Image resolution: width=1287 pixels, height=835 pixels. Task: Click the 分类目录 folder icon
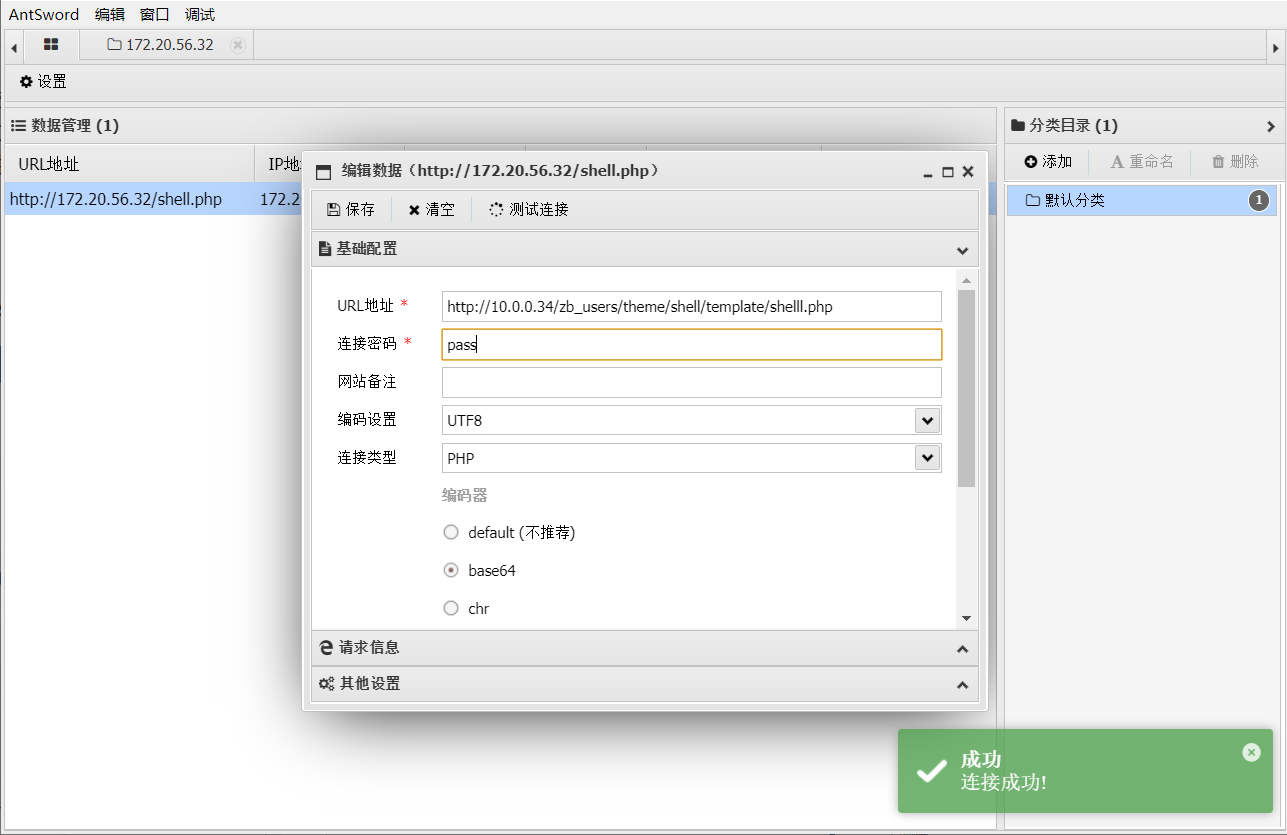click(1018, 126)
